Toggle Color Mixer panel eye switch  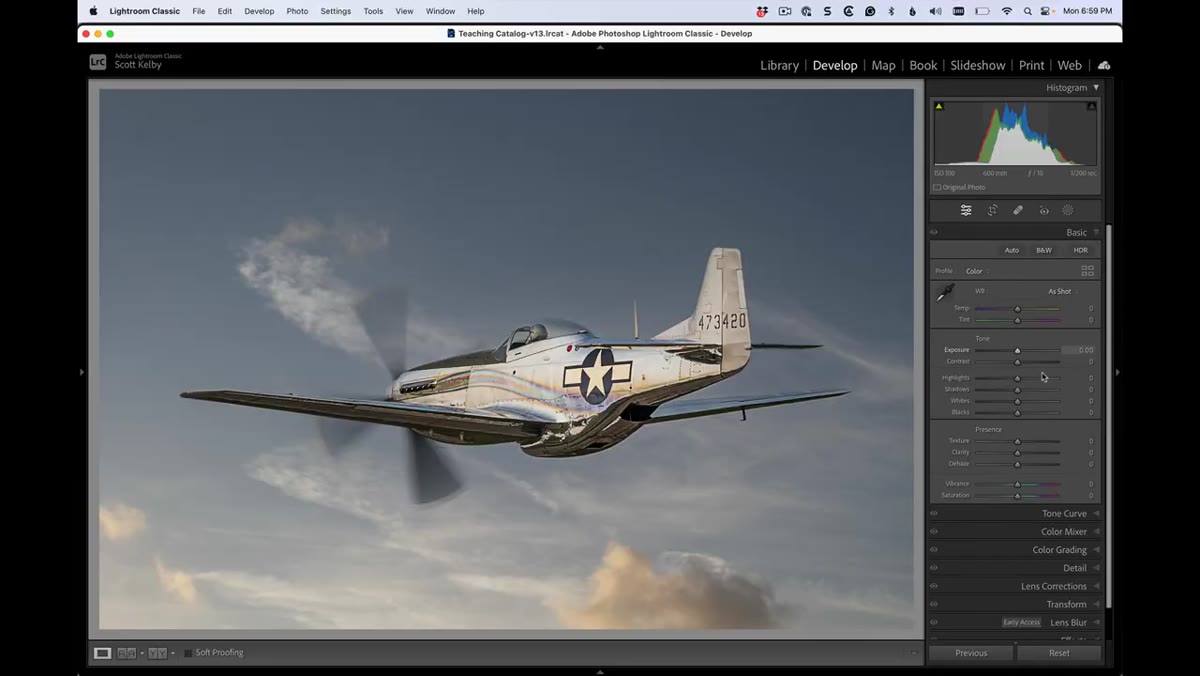pos(934,532)
